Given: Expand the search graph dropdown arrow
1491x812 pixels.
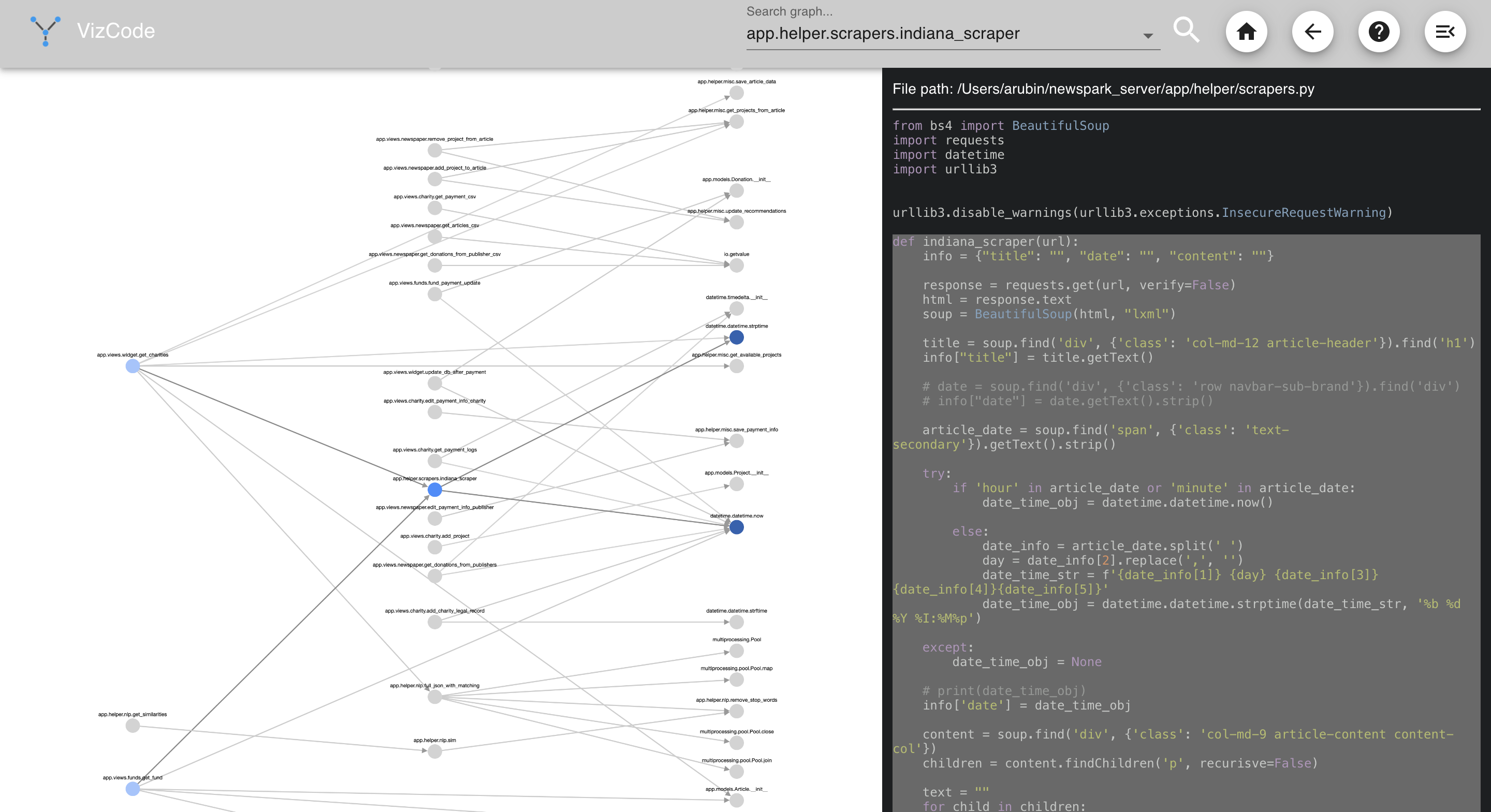Looking at the screenshot, I should pyautogui.click(x=1148, y=35).
